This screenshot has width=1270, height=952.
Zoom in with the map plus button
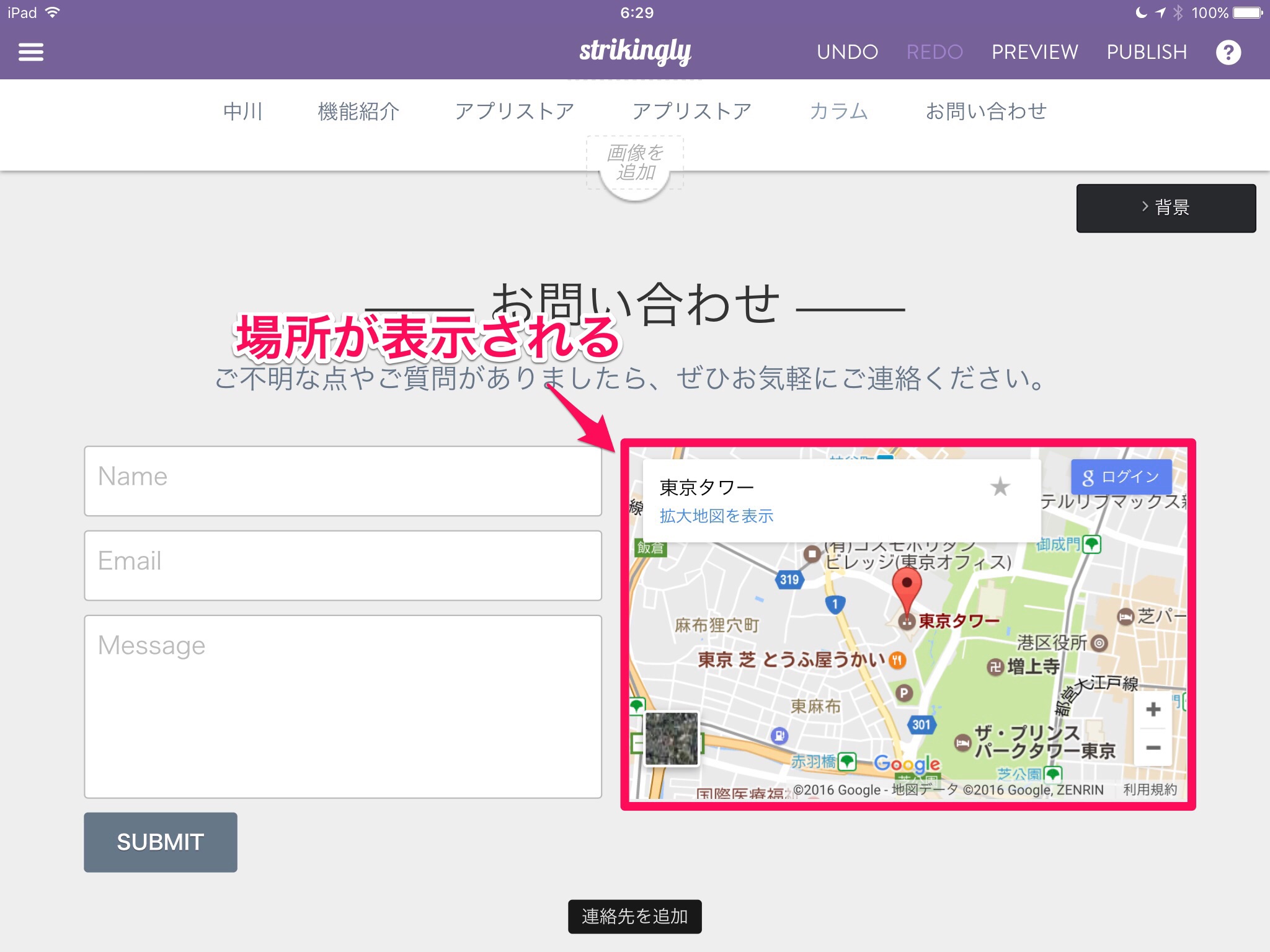(x=1153, y=710)
